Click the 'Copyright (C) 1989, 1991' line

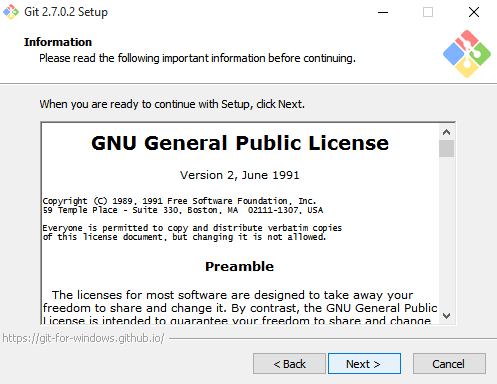coord(179,201)
